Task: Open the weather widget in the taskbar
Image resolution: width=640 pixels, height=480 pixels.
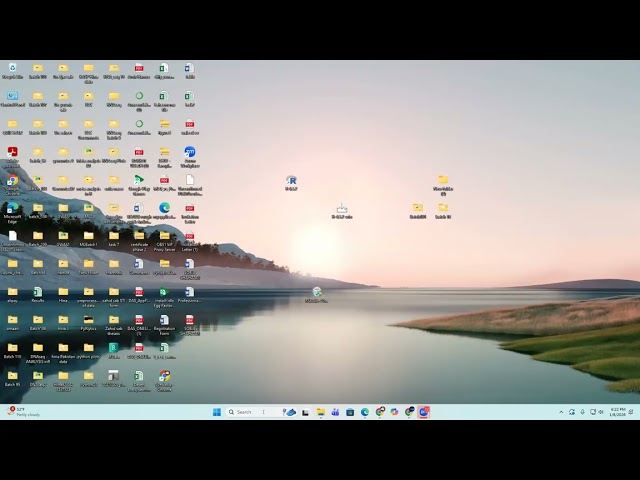Action: 22,411
